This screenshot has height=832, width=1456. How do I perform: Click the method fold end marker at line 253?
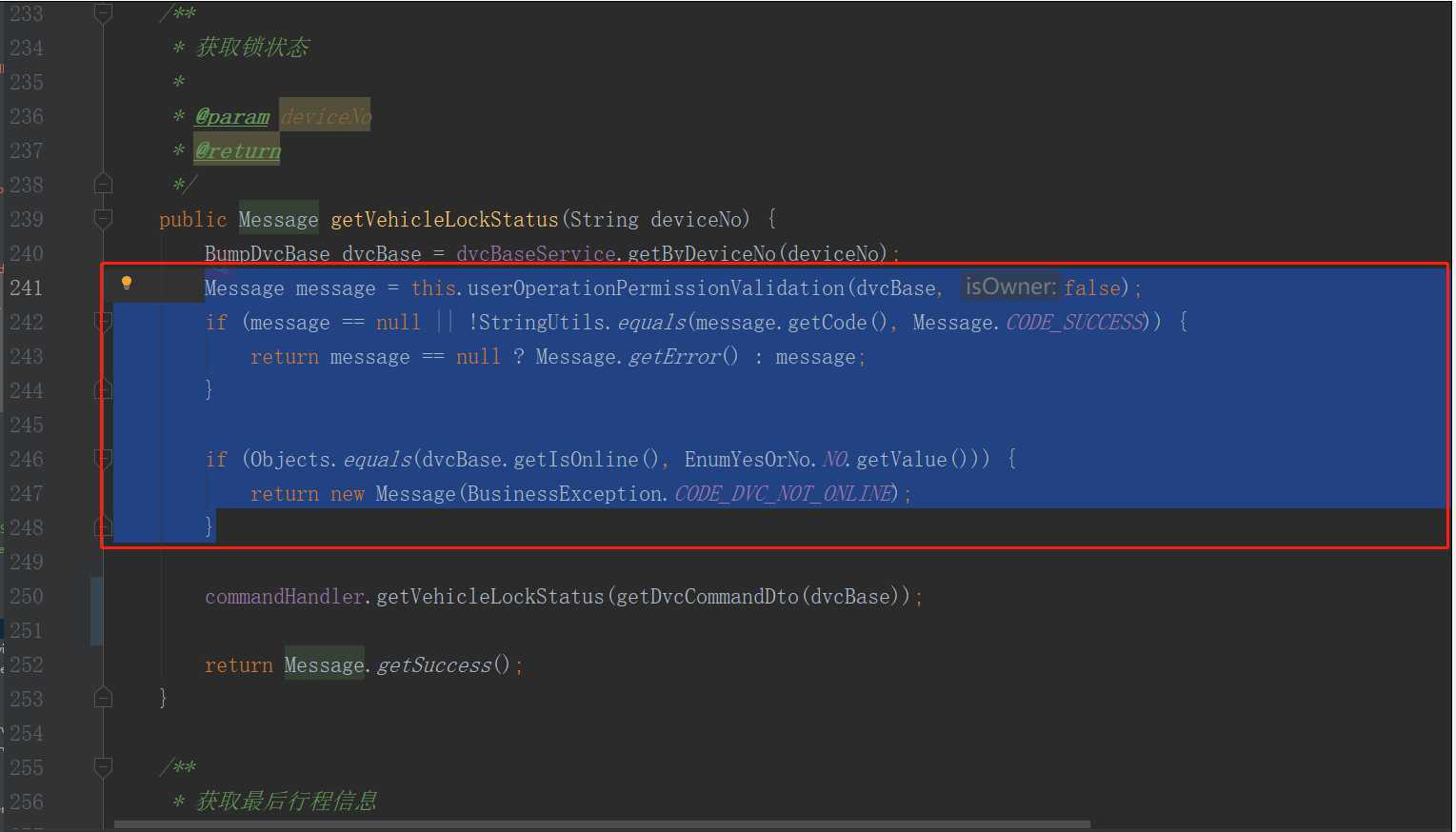pyautogui.click(x=104, y=698)
